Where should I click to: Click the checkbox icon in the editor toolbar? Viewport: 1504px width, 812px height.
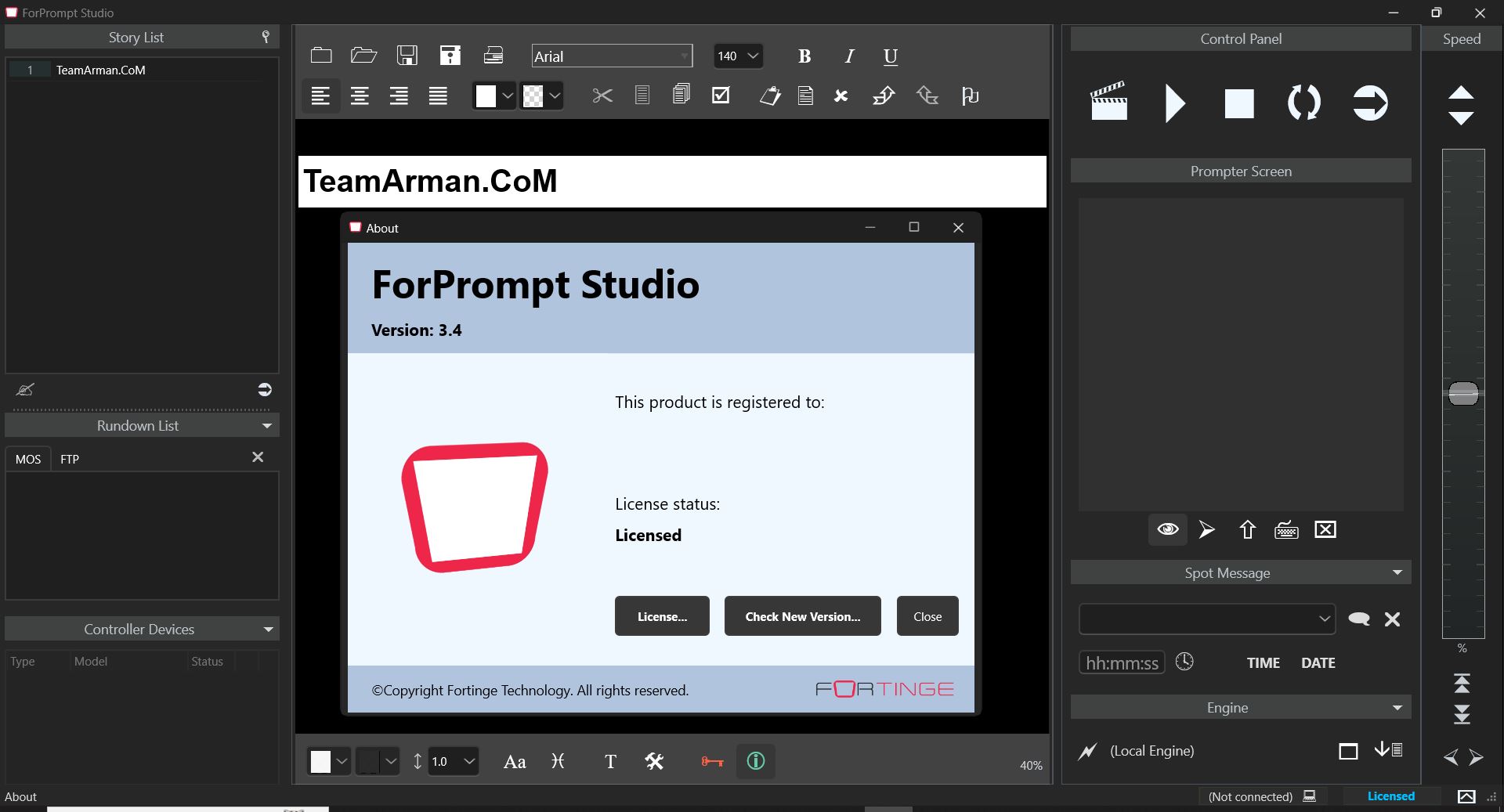pos(721,96)
